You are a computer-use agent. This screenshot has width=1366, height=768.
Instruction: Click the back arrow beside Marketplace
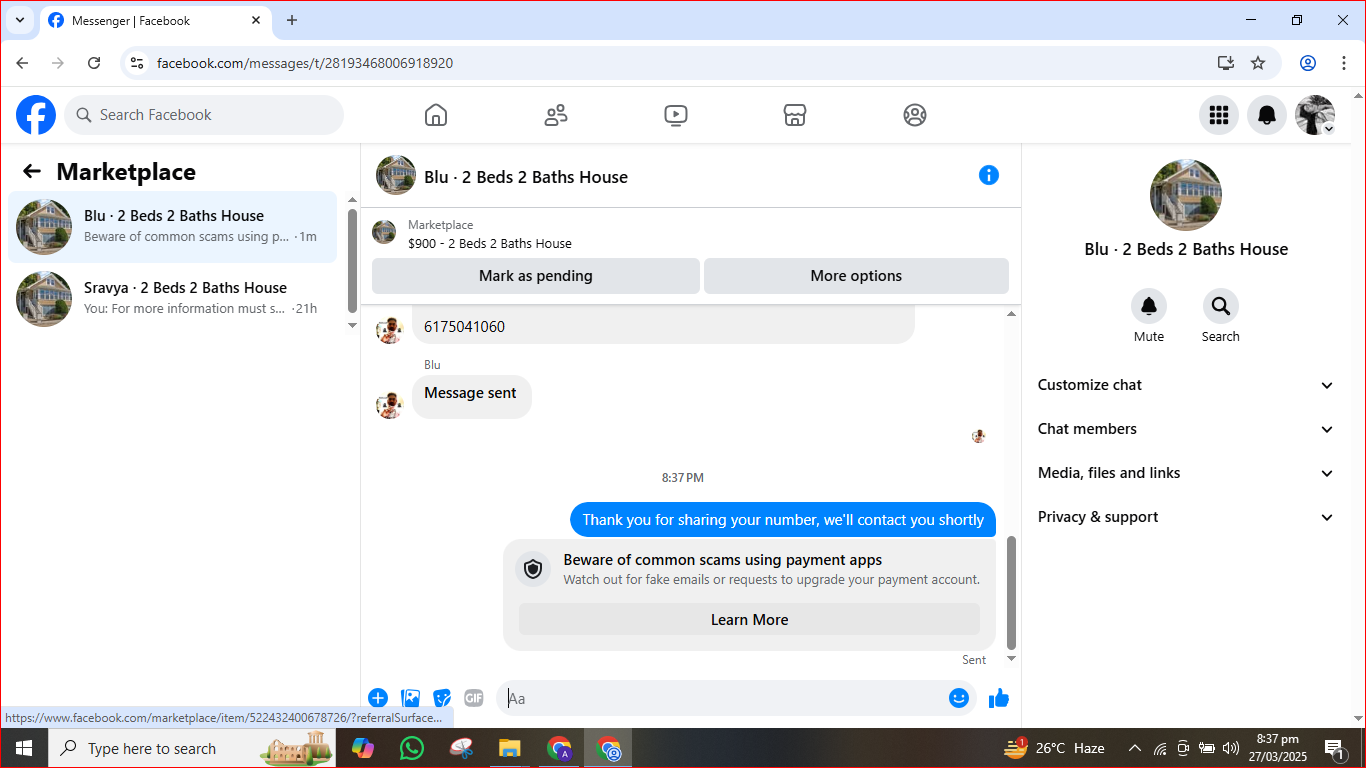pos(32,172)
